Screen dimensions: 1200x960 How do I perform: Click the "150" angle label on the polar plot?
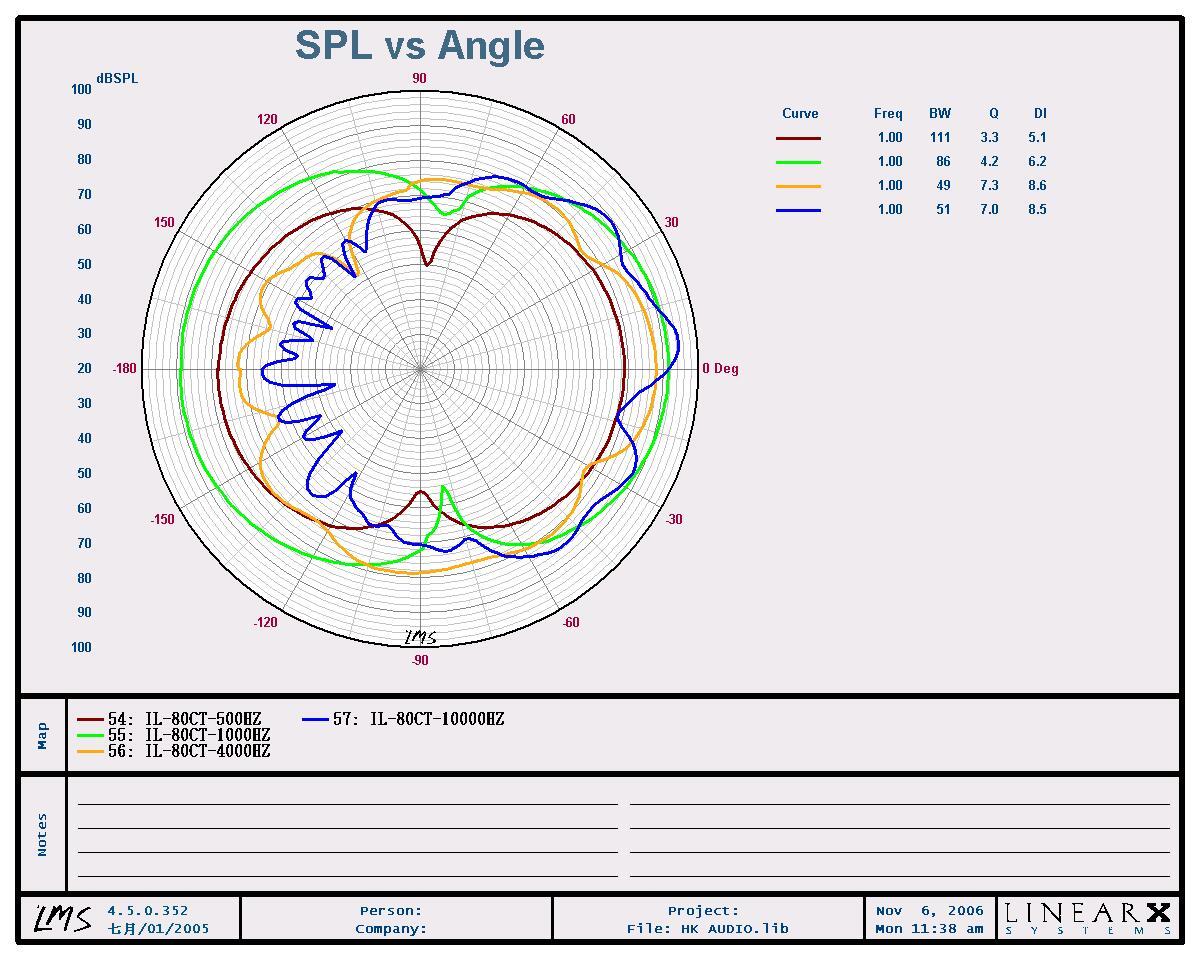164,223
